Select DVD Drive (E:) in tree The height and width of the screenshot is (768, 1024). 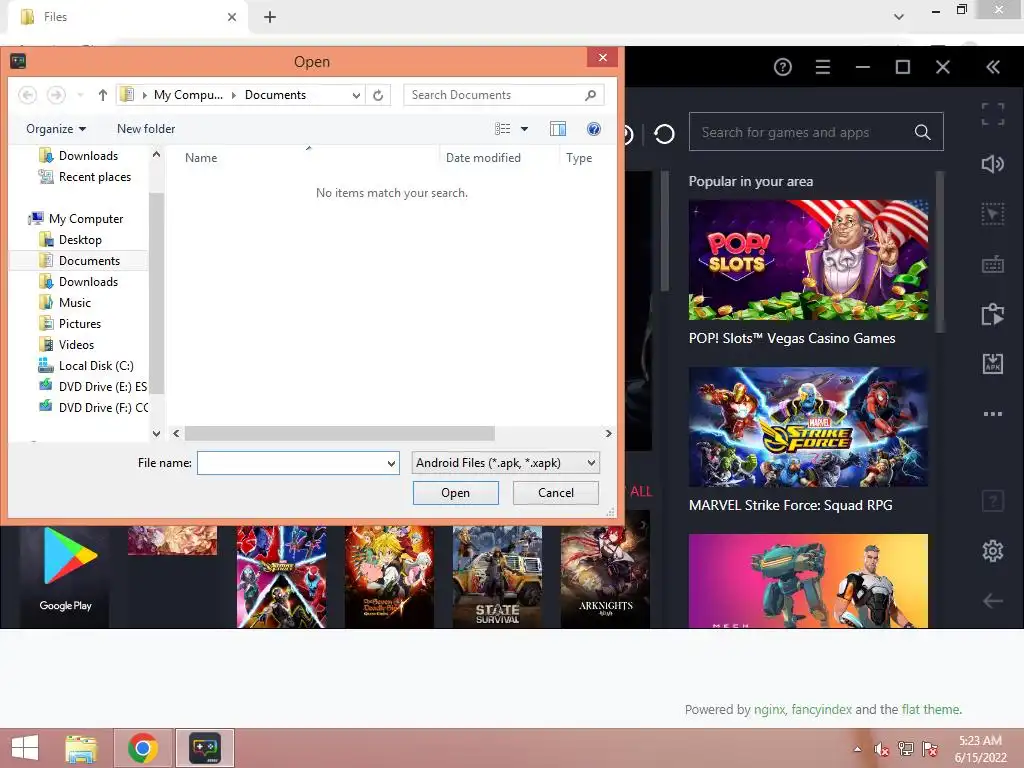[x=102, y=387]
